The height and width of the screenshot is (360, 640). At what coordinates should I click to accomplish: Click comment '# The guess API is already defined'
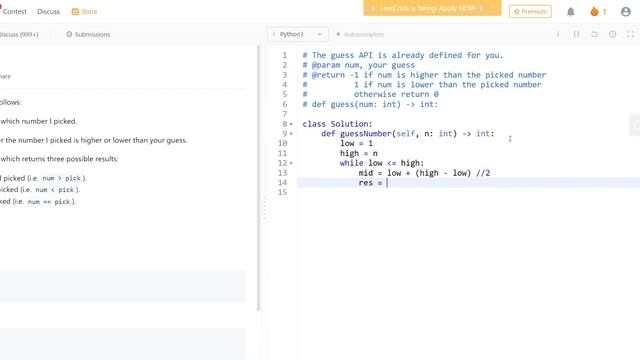click(403, 55)
